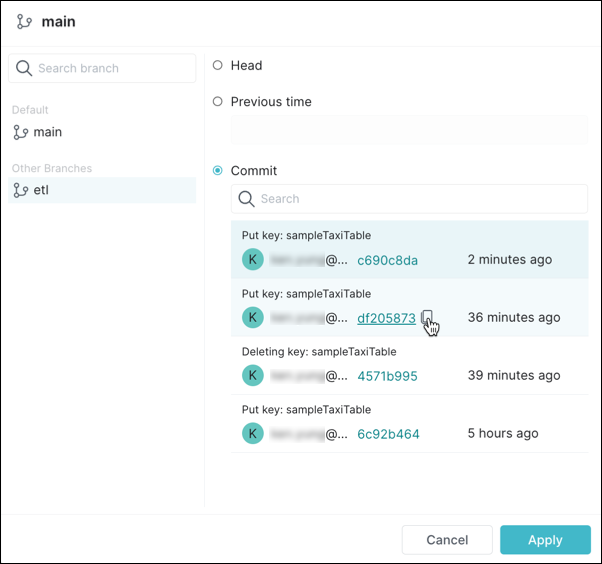
Task: Select the Previous time radio option
Action: (x=218, y=102)
